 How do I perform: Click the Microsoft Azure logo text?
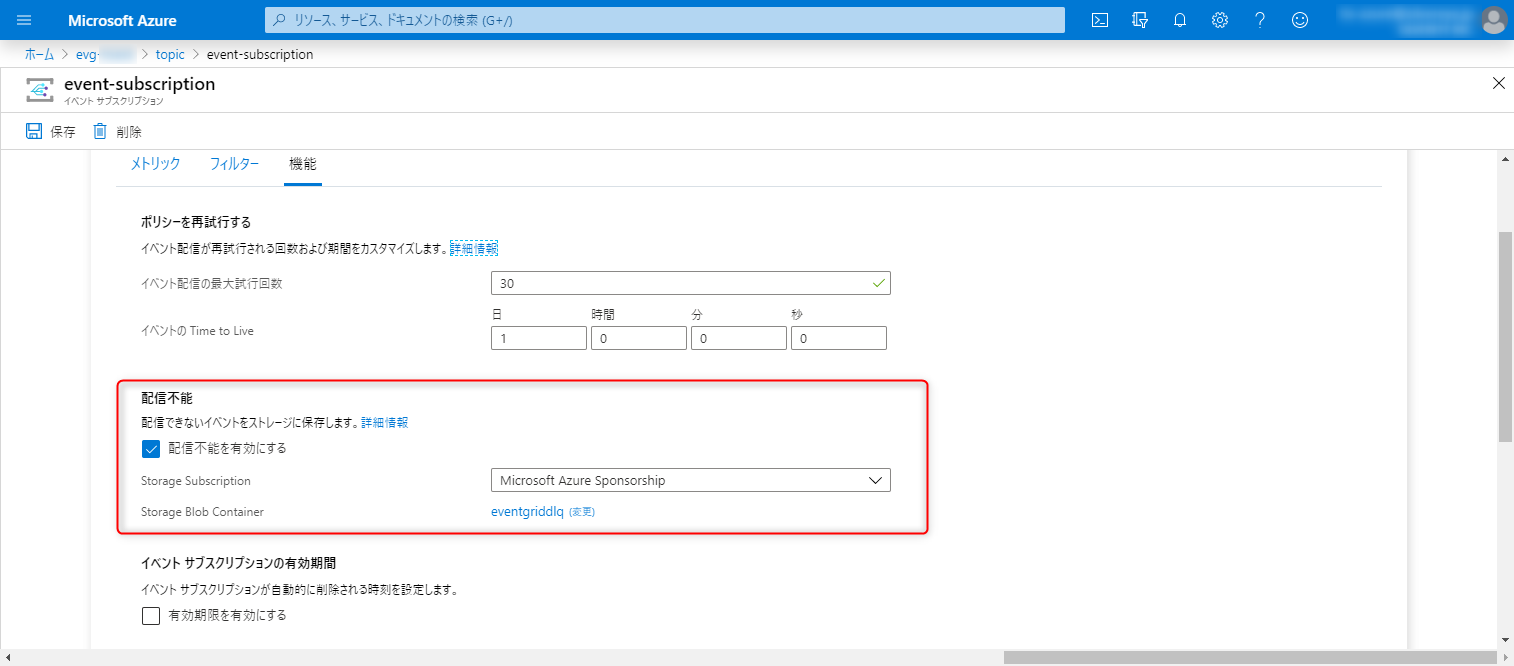point(122,20)
